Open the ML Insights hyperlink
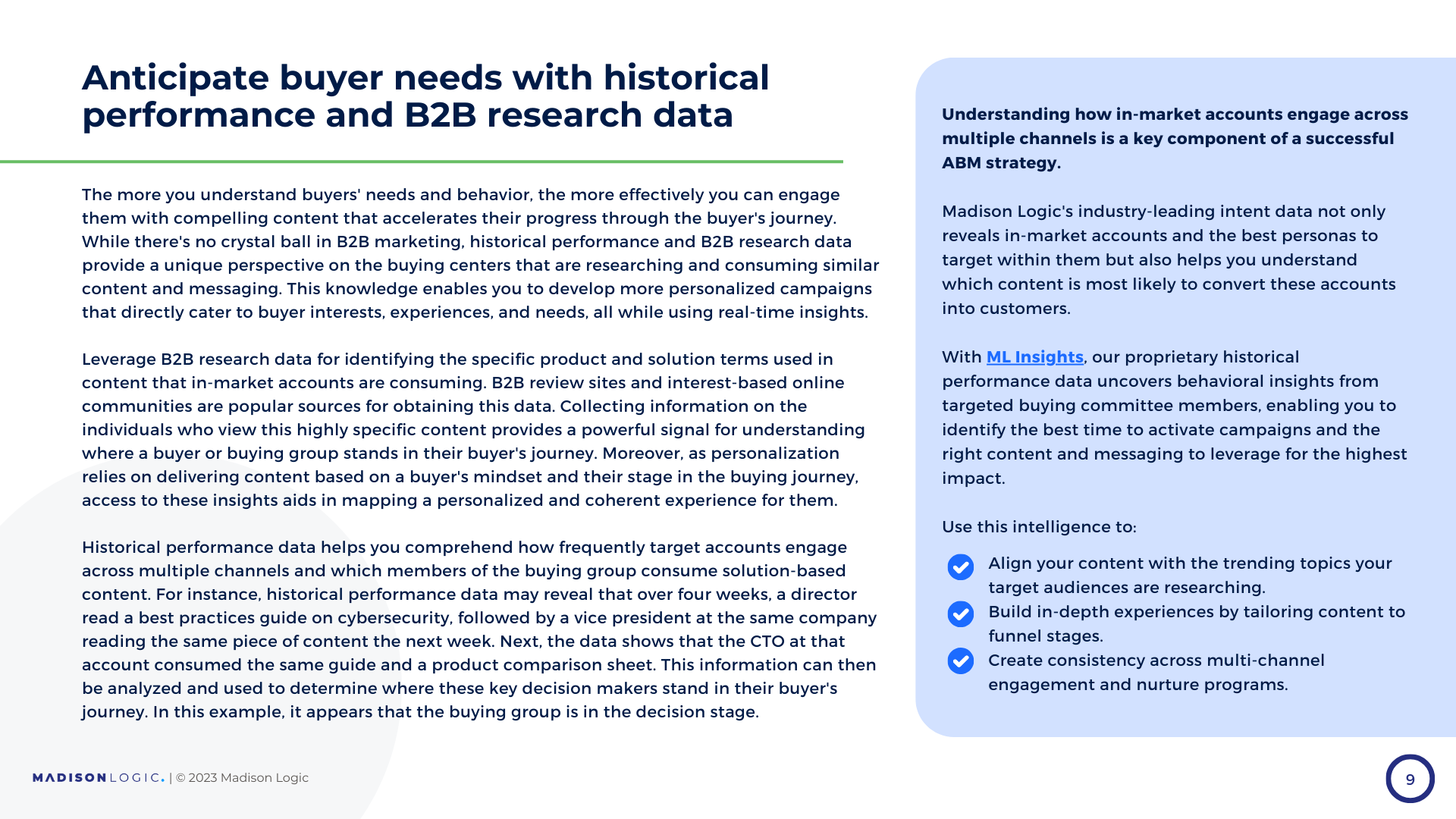The width and height of the screenshot is (1456, 819). tap(1034, 357)
